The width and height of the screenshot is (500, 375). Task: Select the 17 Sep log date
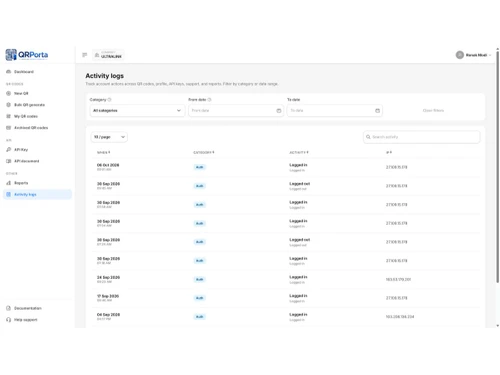(x=108, y=296)
